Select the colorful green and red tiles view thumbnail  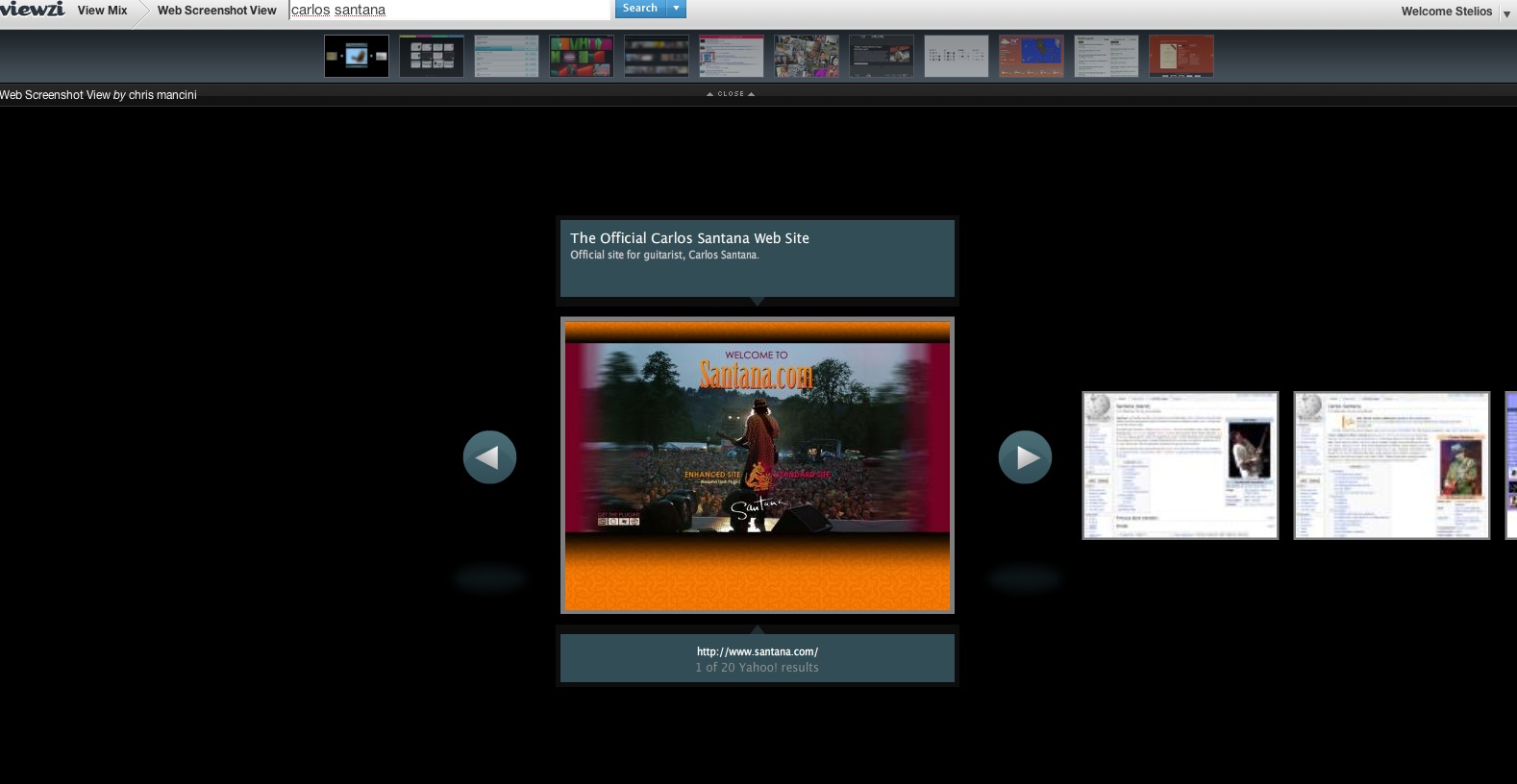coord(582,56)
